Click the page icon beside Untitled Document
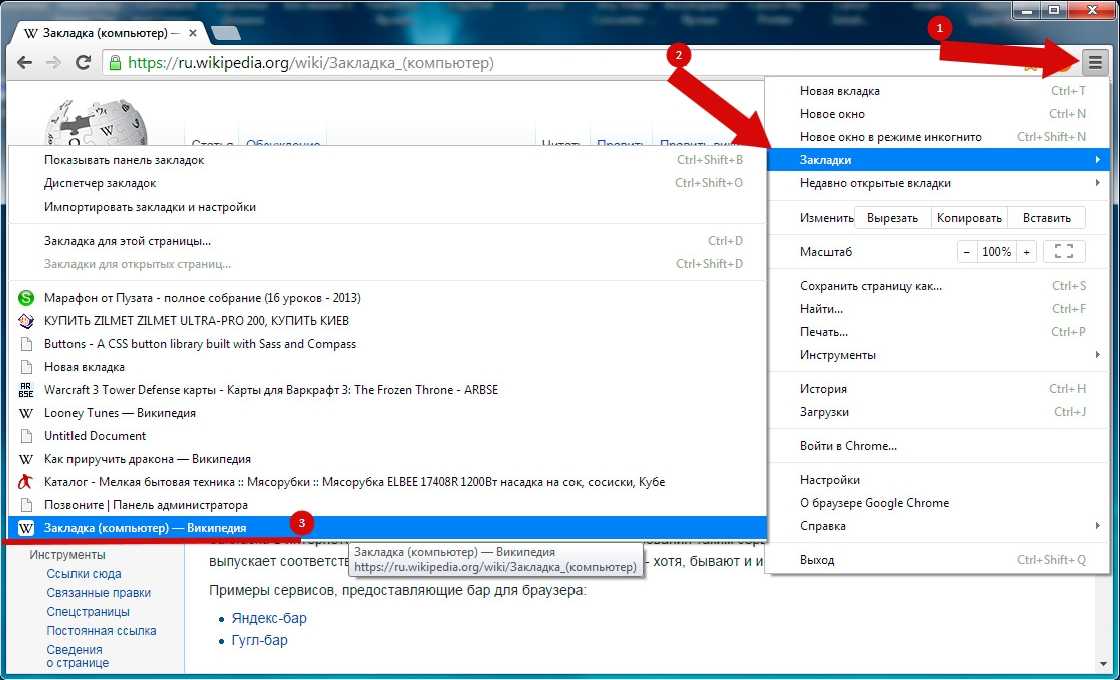Image resolution: width=1120 pixels, height=680 pixels. [x=26, y=436]
